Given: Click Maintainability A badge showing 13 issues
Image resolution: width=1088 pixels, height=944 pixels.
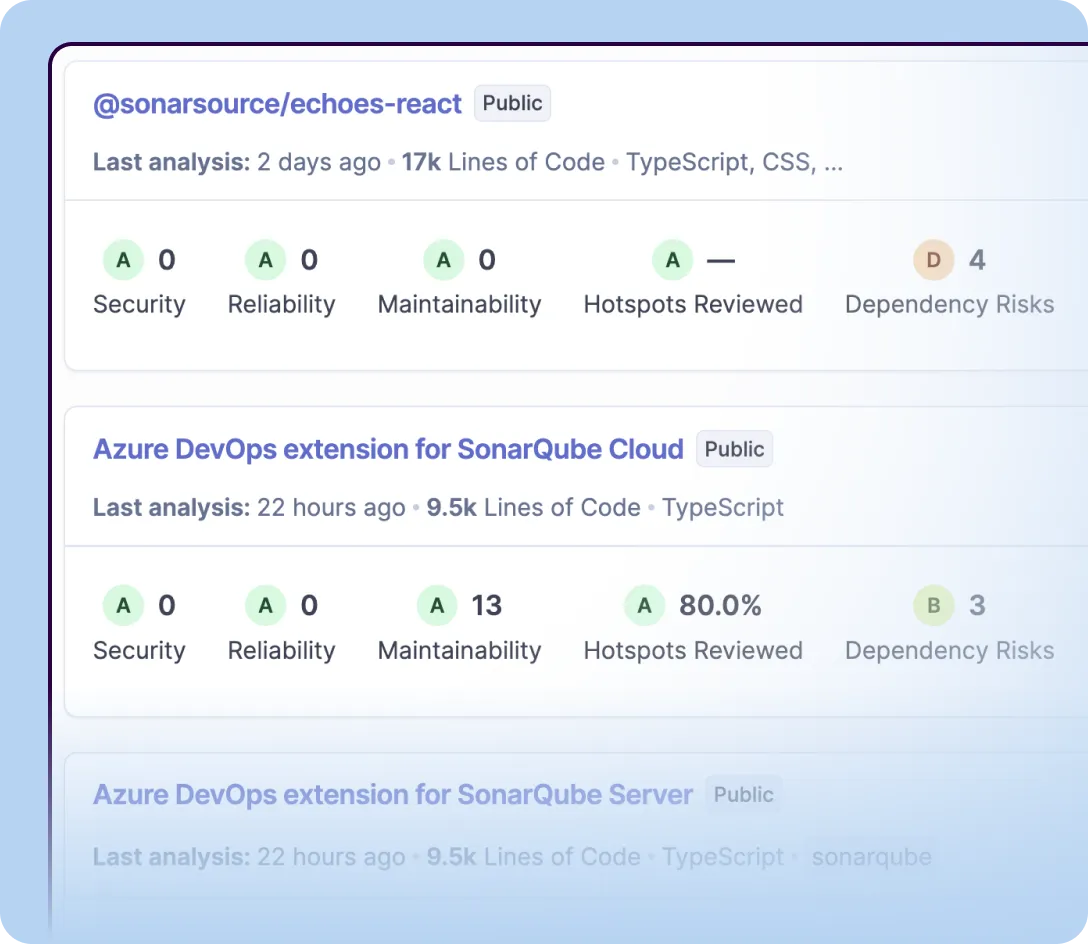Looking at the screenshot, I should click(436, 606).
